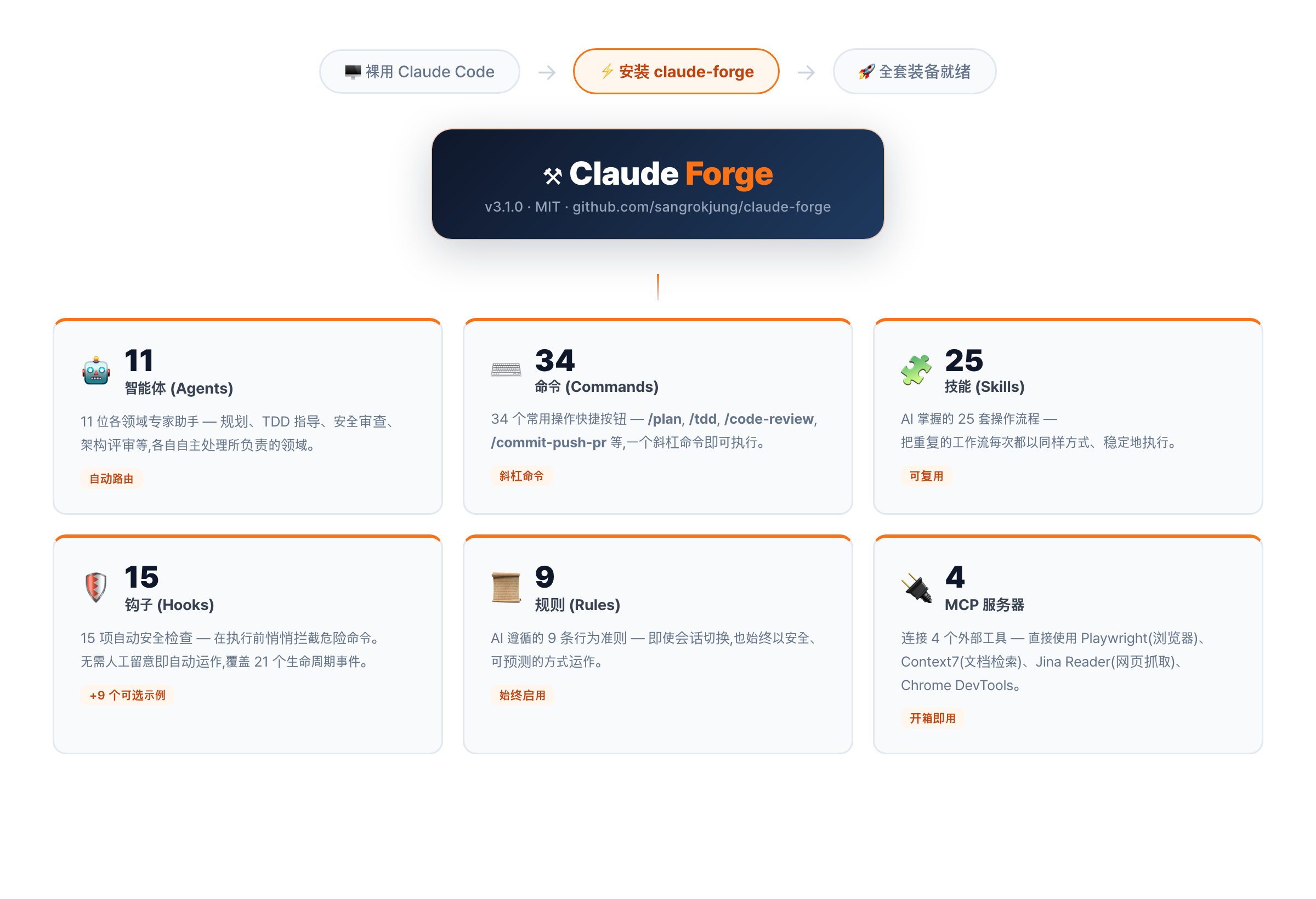Click the 始终启用 tag

[x=523, y=695]
